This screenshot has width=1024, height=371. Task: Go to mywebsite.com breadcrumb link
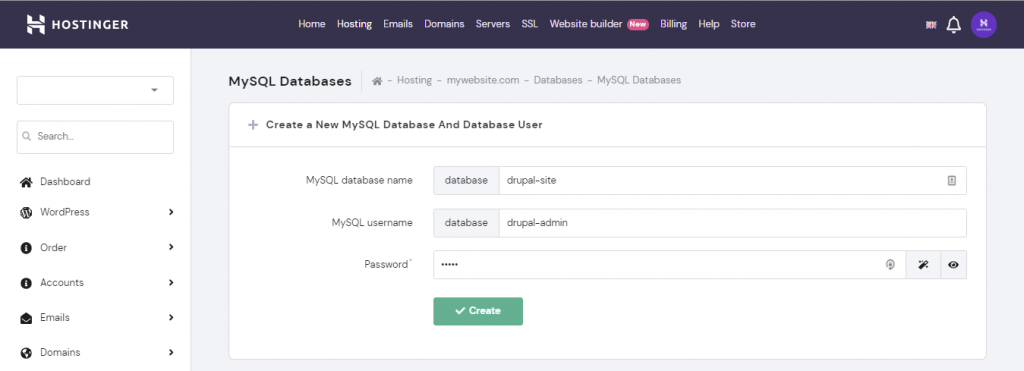pos(483,80)
